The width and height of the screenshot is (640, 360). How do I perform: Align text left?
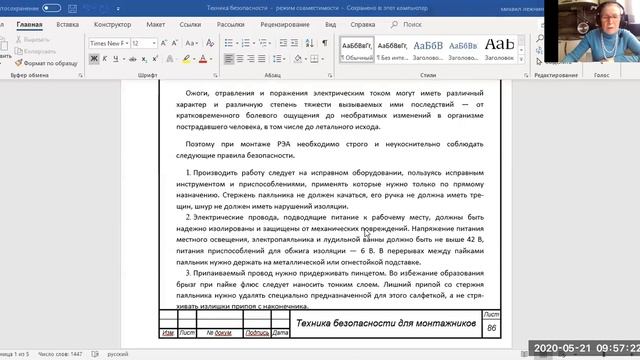[229, 59]
